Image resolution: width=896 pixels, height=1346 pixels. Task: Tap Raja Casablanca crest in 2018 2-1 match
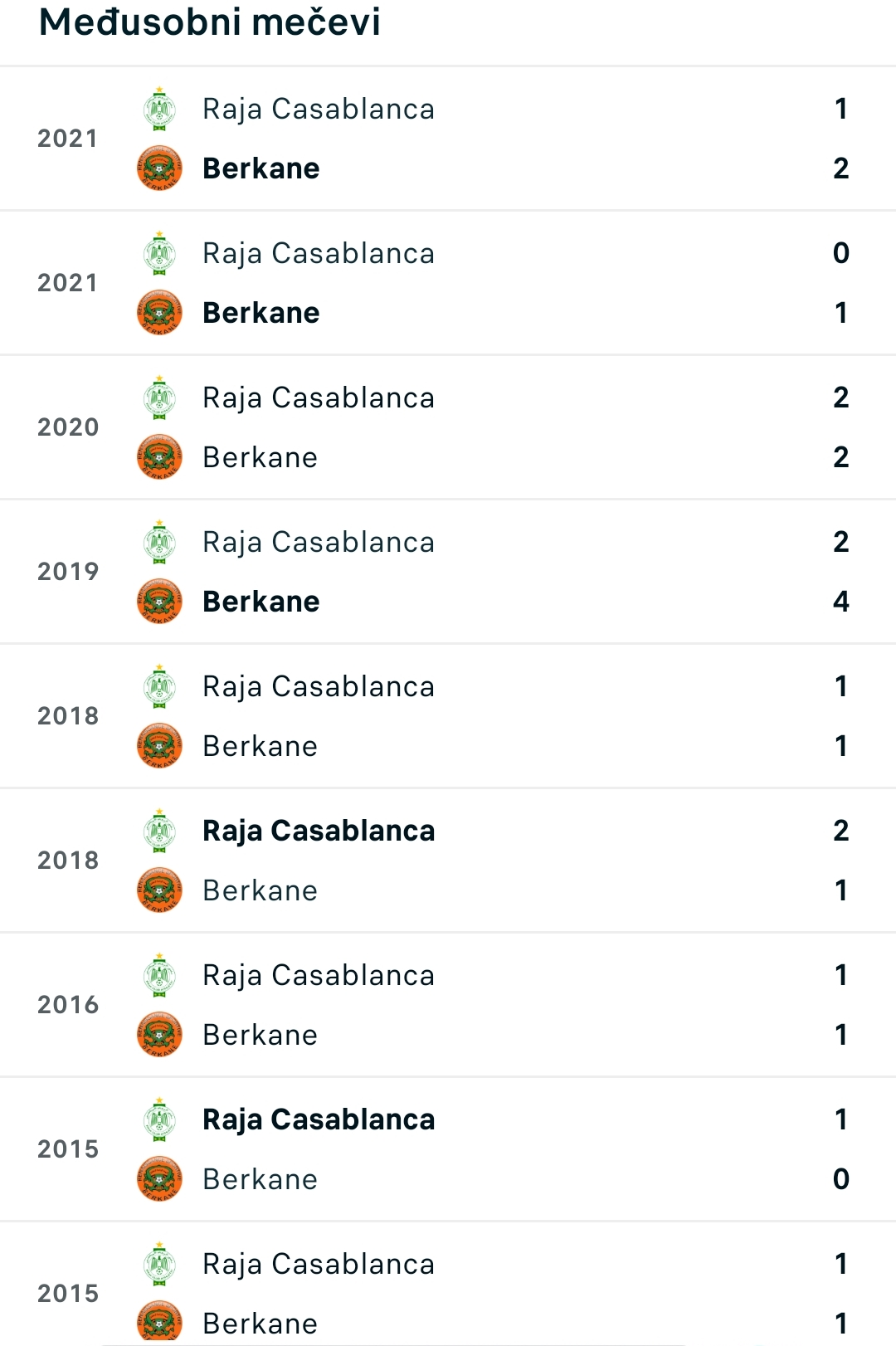tap(159, 831)
